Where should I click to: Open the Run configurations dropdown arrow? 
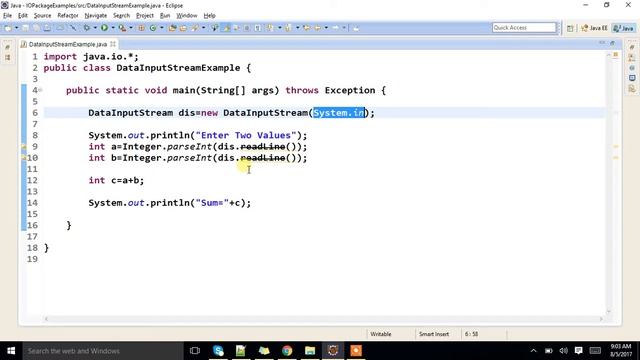[113, 28]
